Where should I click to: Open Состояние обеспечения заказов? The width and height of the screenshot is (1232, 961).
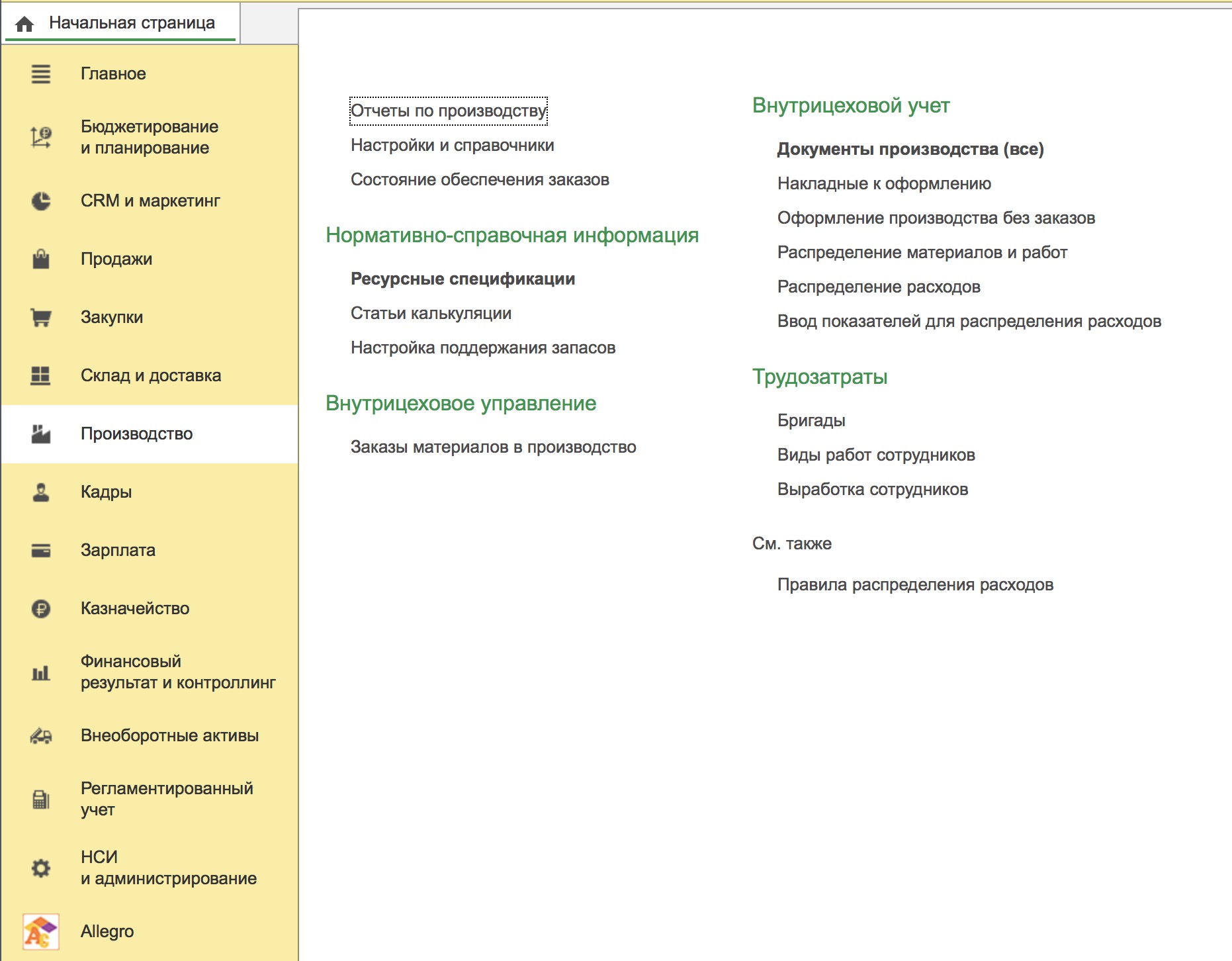tap(480, 179)
